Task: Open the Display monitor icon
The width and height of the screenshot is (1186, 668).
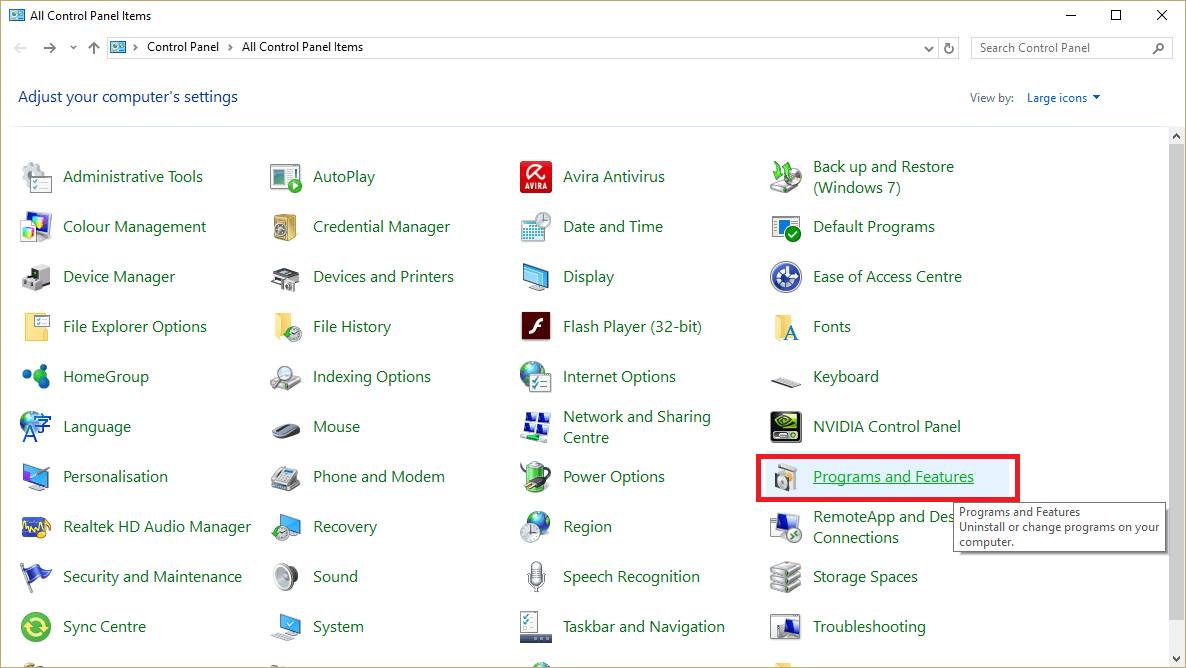Action: tap(536, 277)
